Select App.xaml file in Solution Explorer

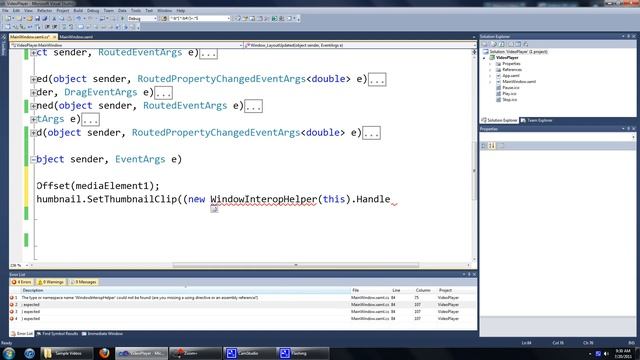(511, 76)
